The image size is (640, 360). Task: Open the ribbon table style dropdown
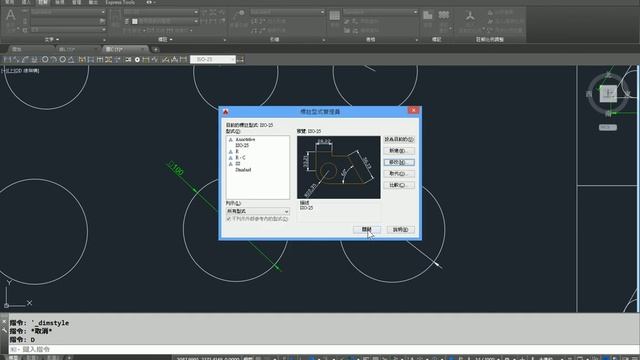coord(380,12)
